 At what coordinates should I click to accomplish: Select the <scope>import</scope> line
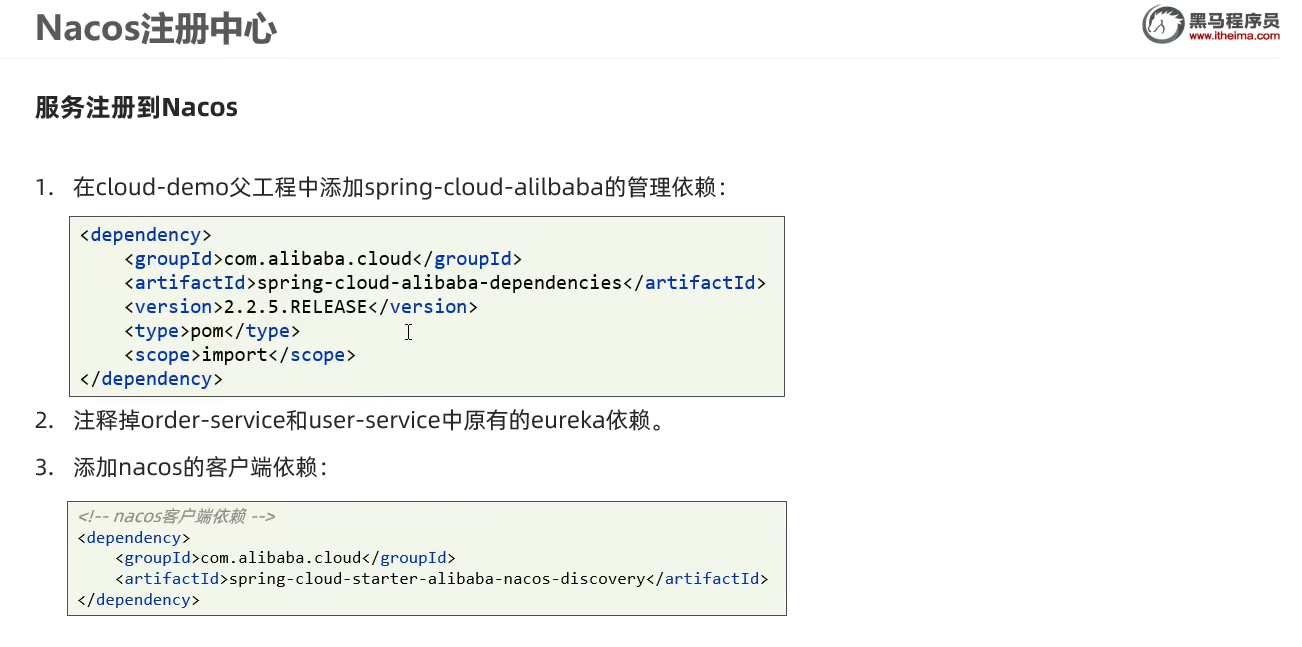click(x=240, y=355)
